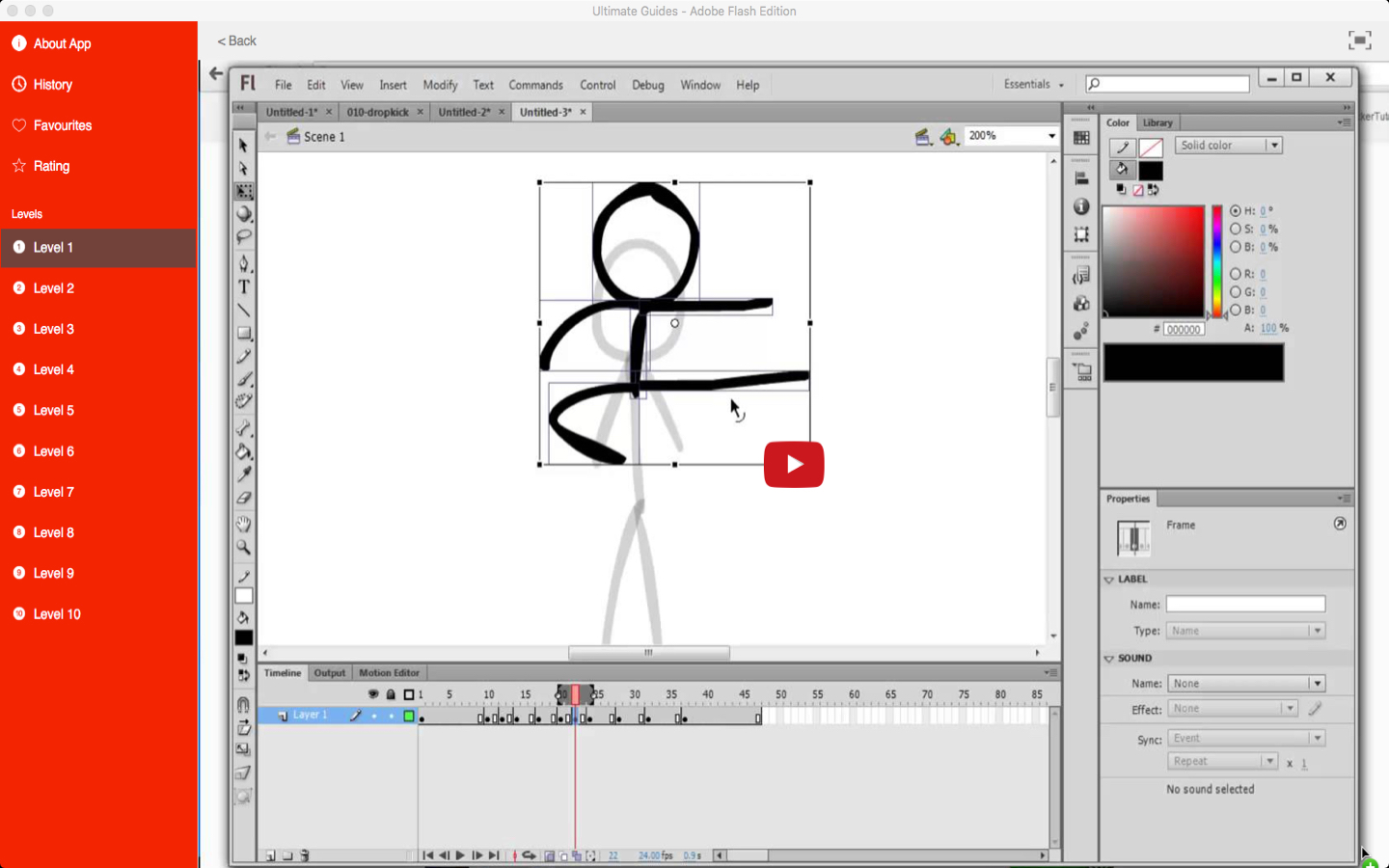Select the R red radio button

pyautogui.click(x=1236, y=274)
